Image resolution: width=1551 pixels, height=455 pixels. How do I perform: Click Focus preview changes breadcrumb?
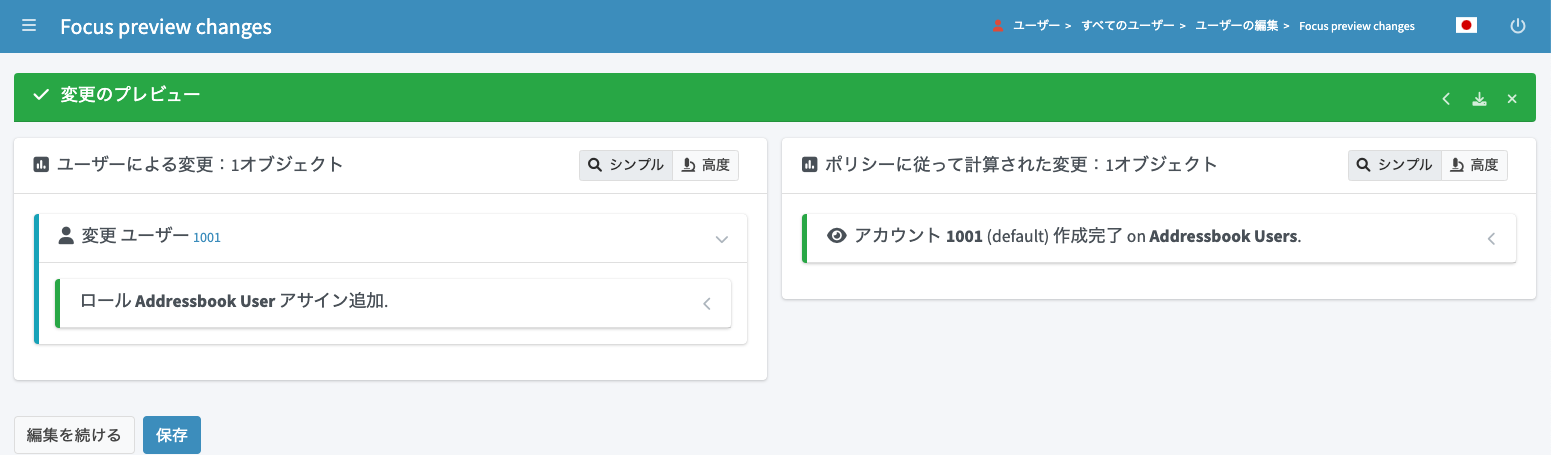(1357, 26)
